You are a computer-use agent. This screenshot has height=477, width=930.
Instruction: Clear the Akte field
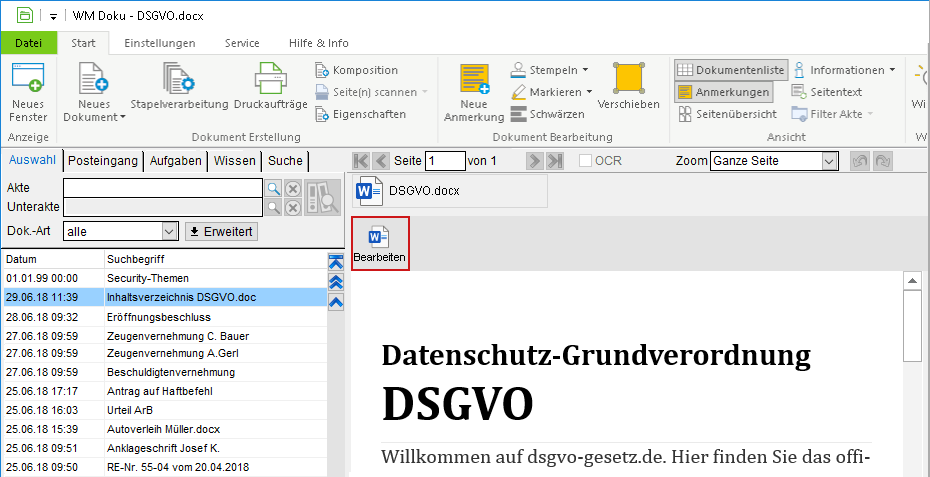292,189
